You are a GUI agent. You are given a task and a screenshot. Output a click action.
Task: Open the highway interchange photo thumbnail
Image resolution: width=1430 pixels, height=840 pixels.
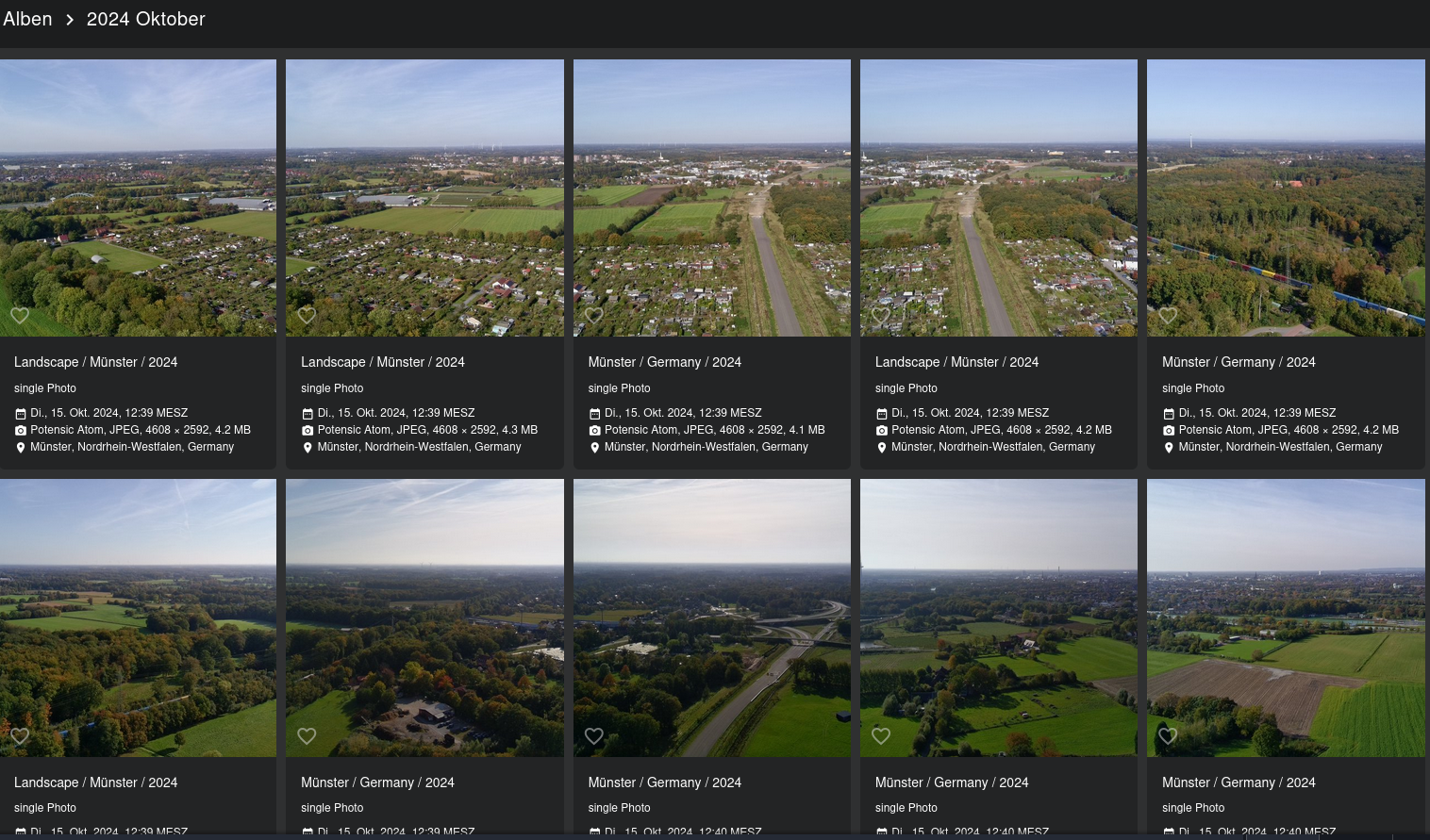tap(711, 618)
